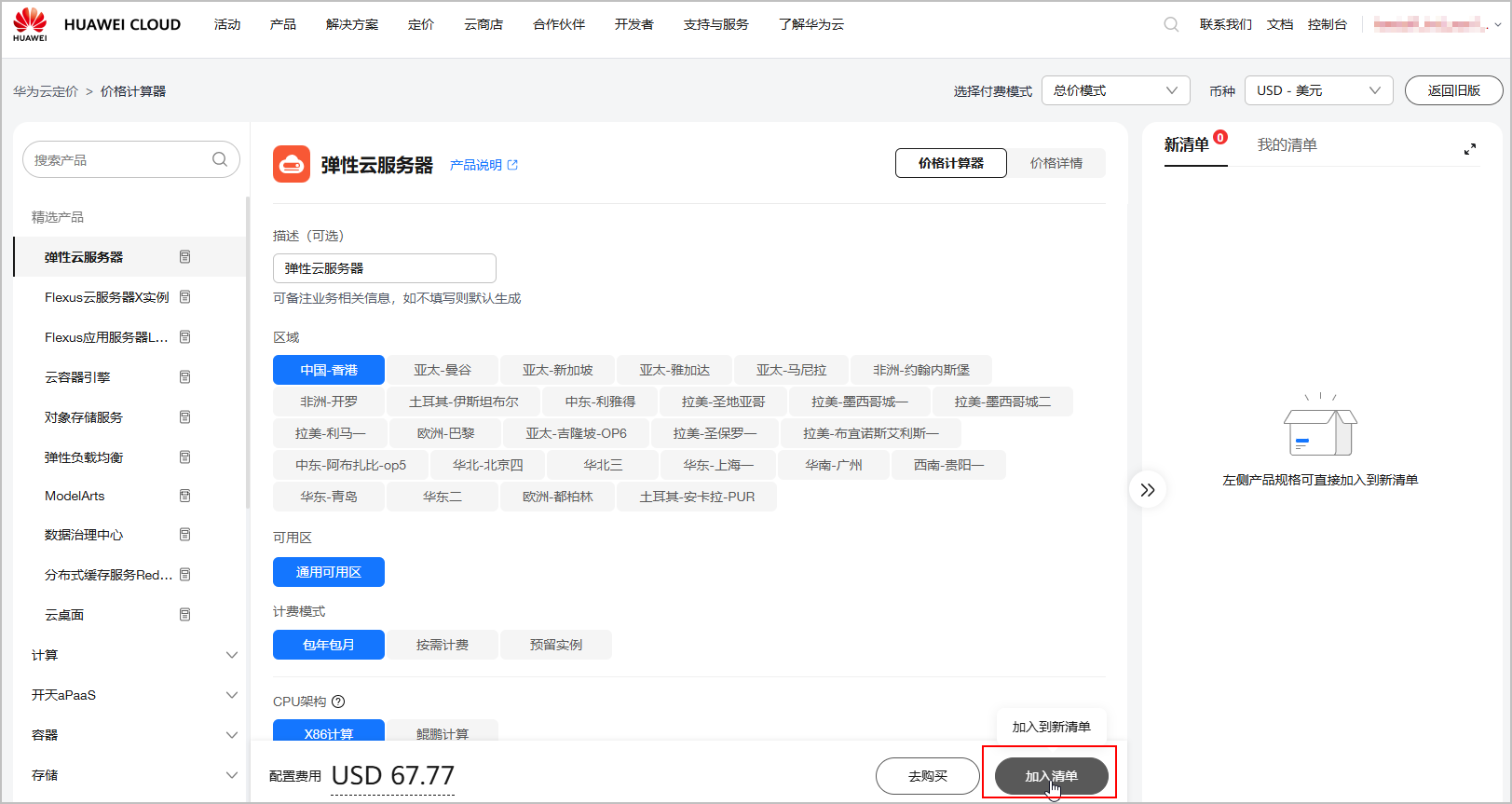1512x804 pixels.
Task: Select Flexus云服务器X实例 in product list
Action: (107, 297)
